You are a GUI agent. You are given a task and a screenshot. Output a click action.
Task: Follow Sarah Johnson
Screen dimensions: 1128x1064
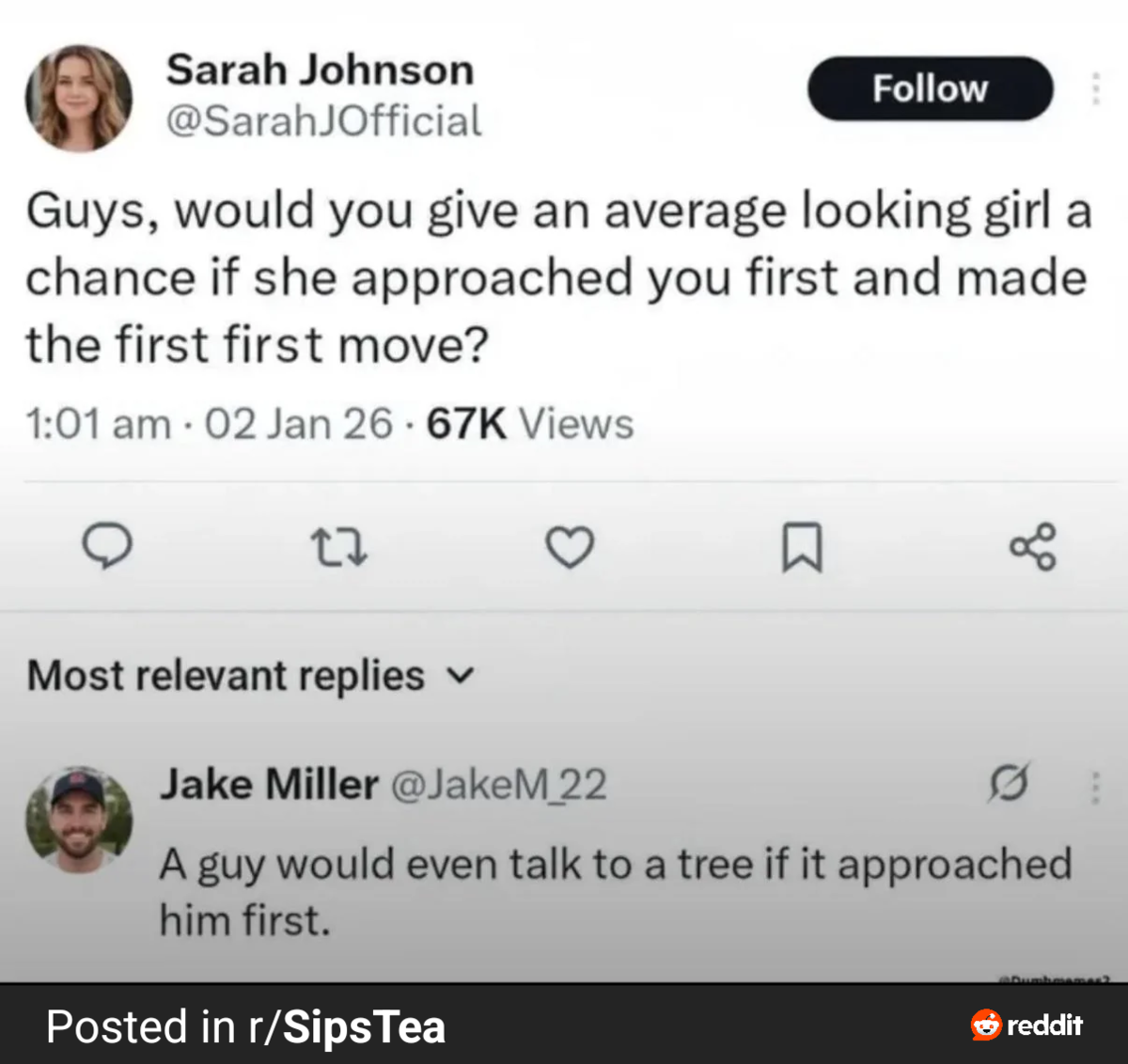tap(930, 88)
